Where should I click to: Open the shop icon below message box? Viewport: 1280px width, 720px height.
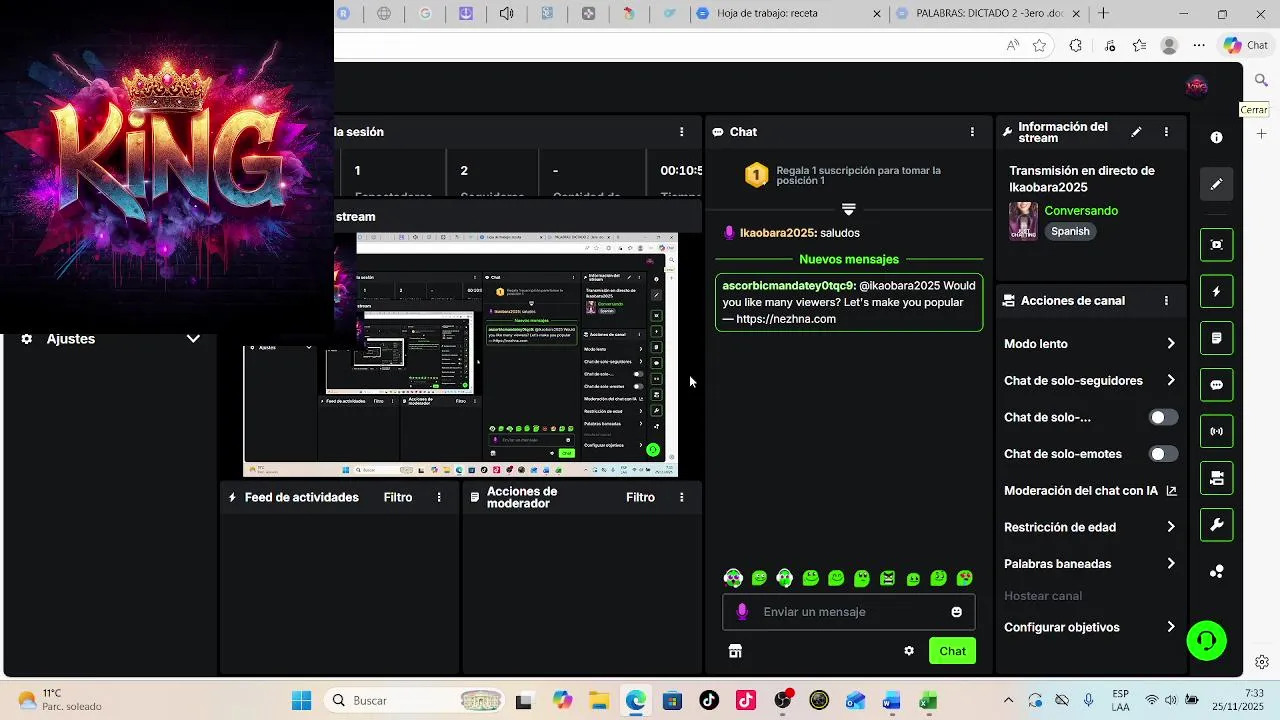coord(735,651)
